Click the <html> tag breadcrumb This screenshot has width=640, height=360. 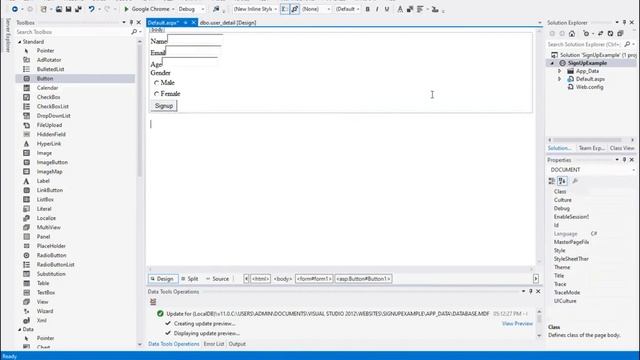[260, 279]
